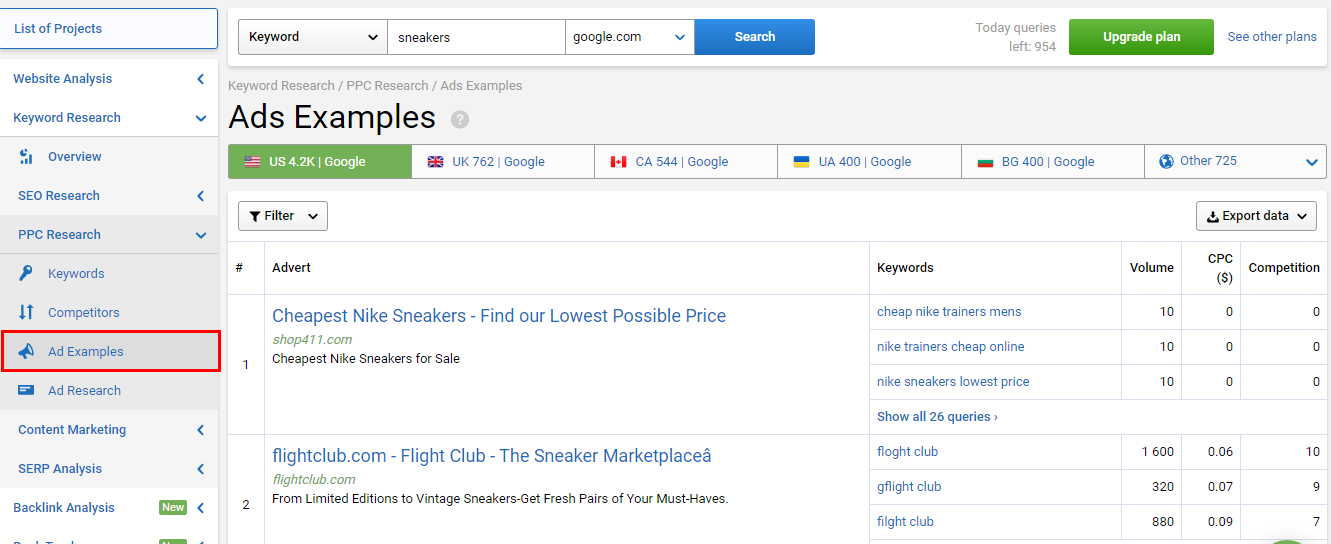Collapse the PPC Research section

pyautogui.click(x=201, y=235)
